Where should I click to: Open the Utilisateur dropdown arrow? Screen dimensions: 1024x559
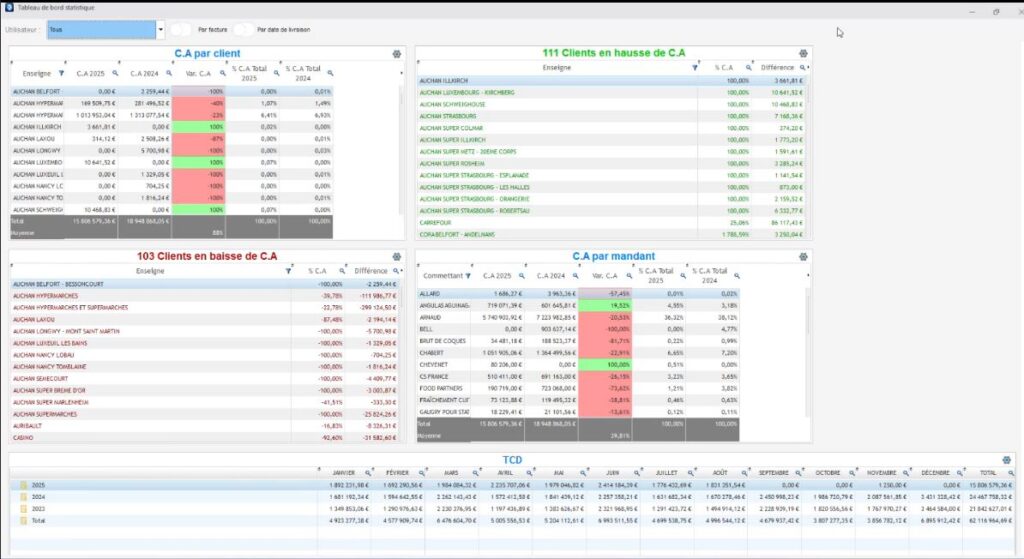[x=161, y=29]
